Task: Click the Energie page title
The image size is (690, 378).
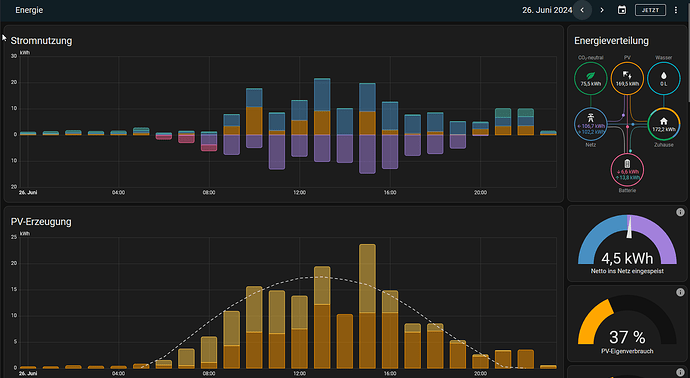Action: tap(29, 10)
